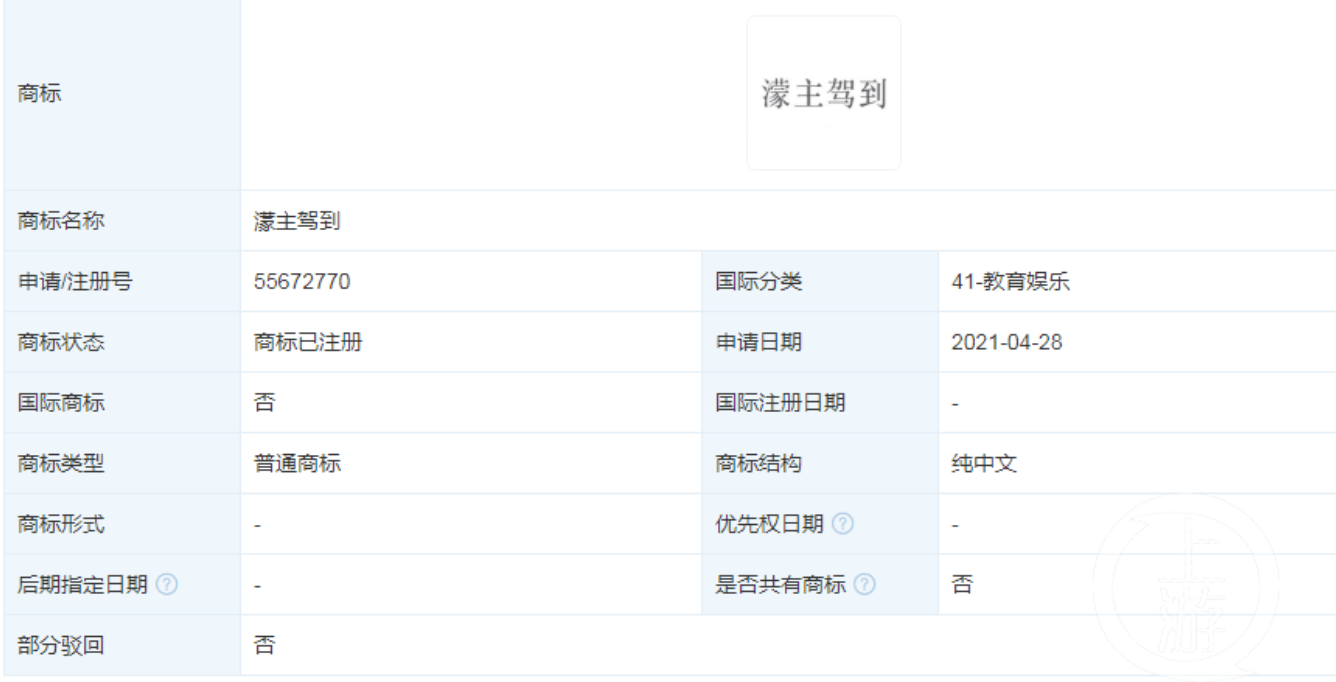This screenshot has width=1336, height=682.
Task: Click the 商标形式 field label
Action: tap(61, 524)
